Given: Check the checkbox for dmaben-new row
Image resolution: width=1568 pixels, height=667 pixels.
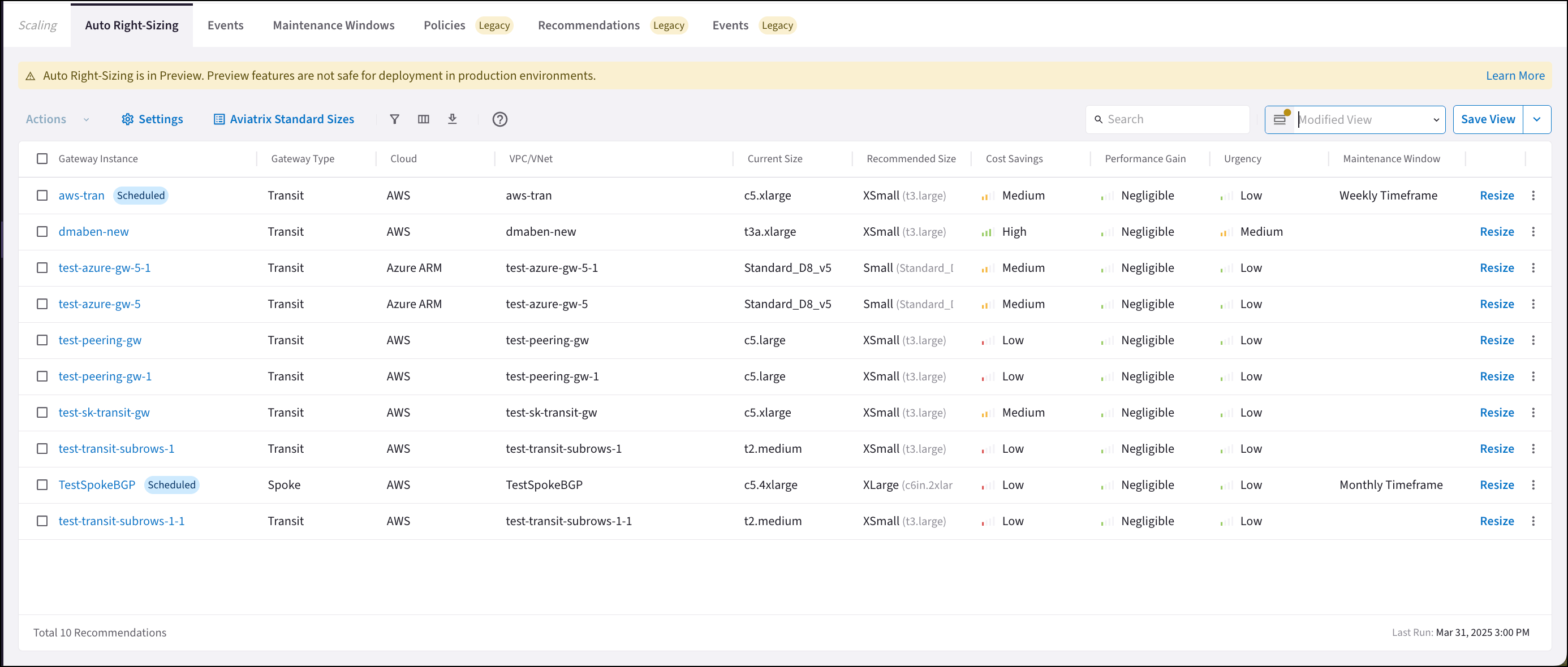Looking at the screenshot, I should click(42, 231).
